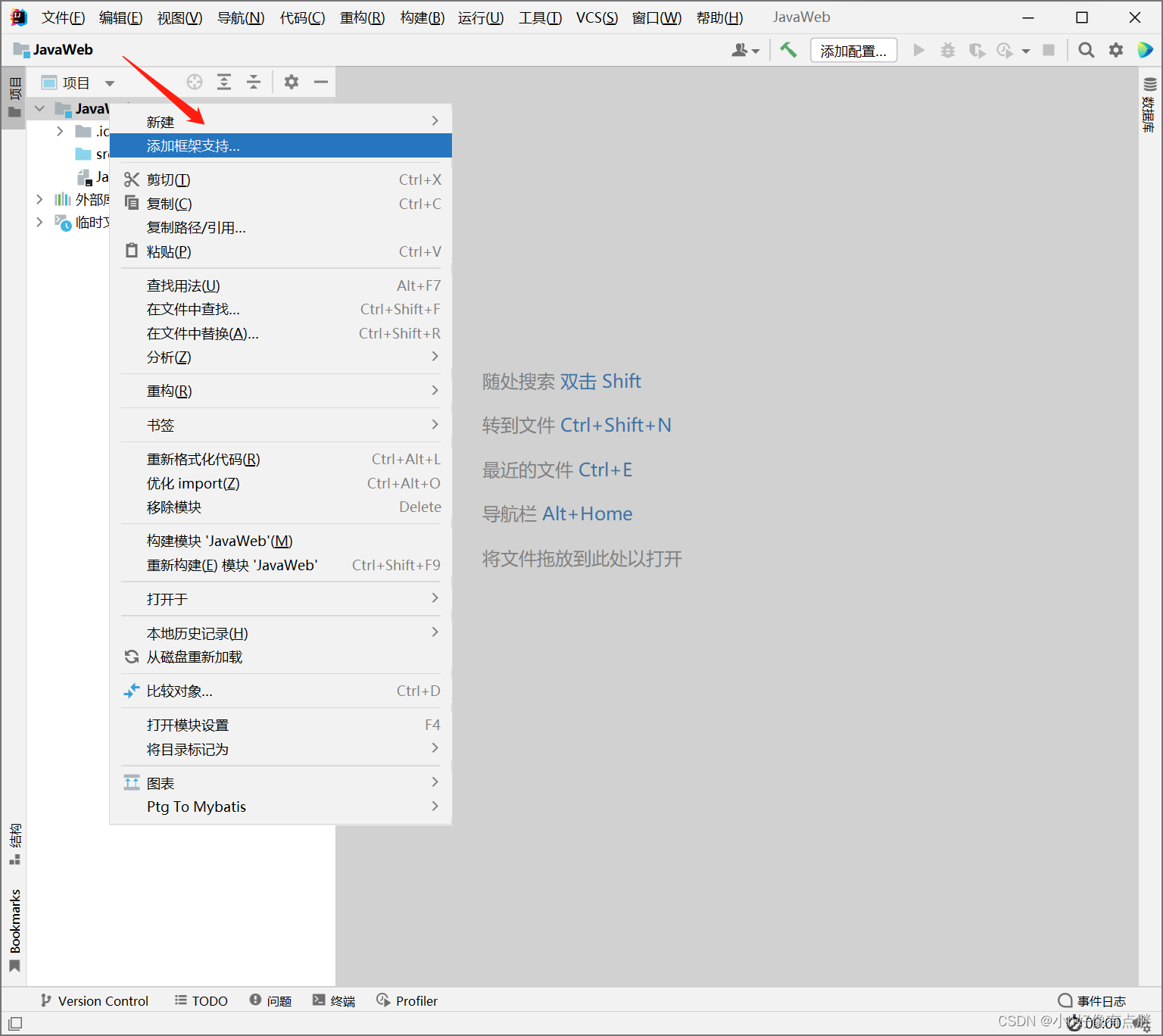The image size is (1163, 1036).
Task: Open the New (新建) submenu
Action: pyautogui.click(x=281, y=121)
